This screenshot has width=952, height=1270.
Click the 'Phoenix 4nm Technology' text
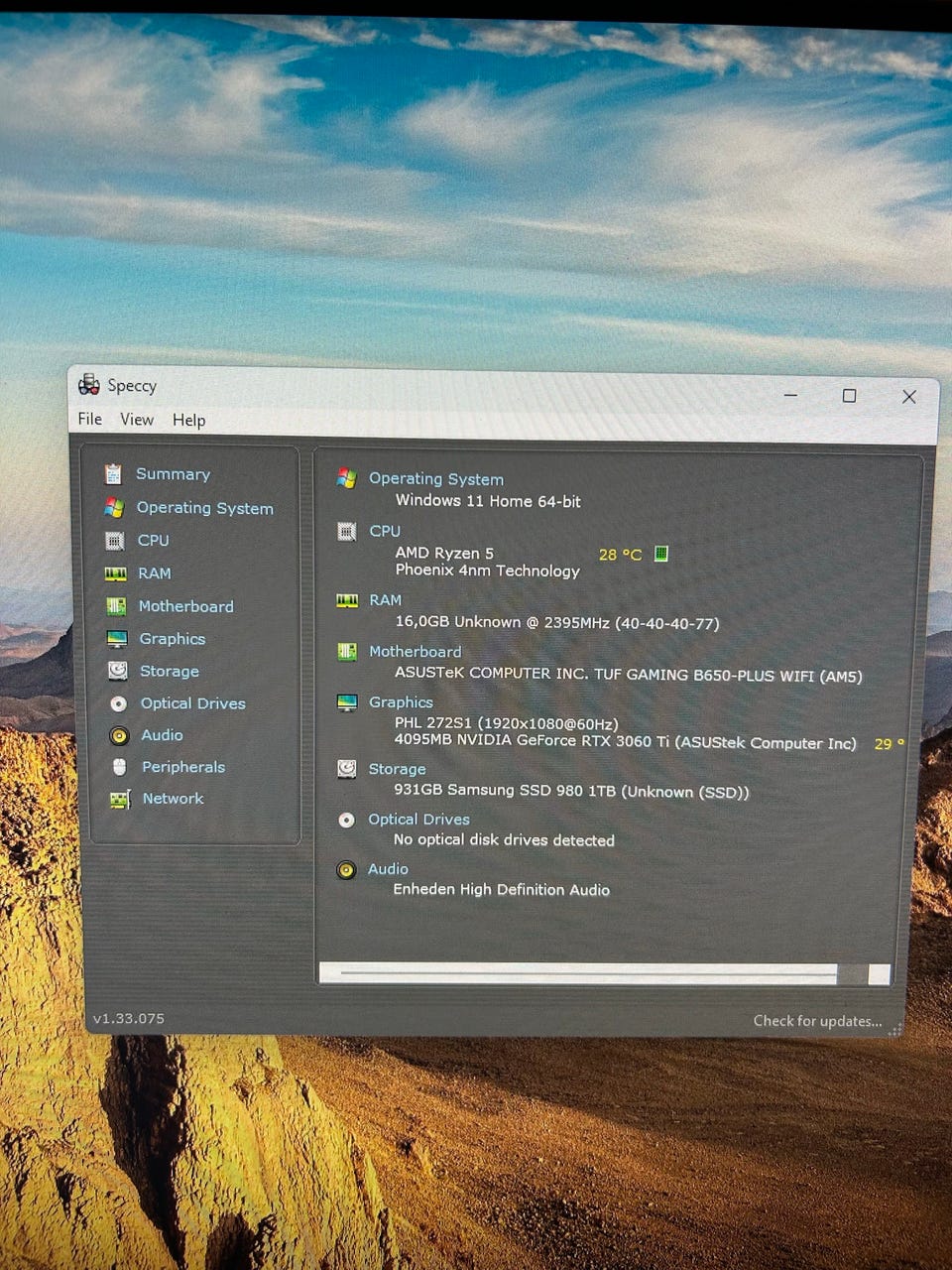click(487, 571)
